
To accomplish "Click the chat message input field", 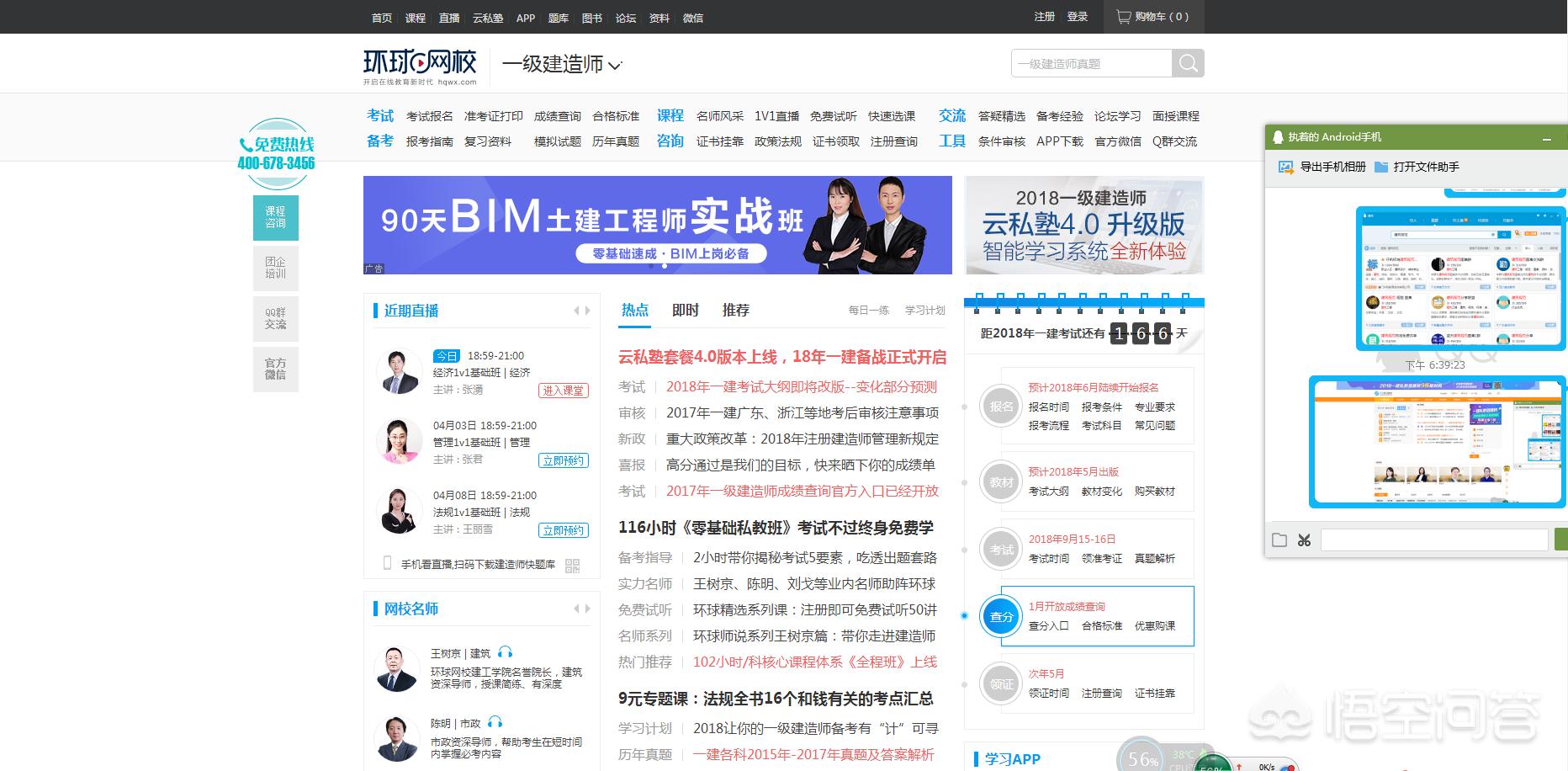I will [x=1434, y=540].
